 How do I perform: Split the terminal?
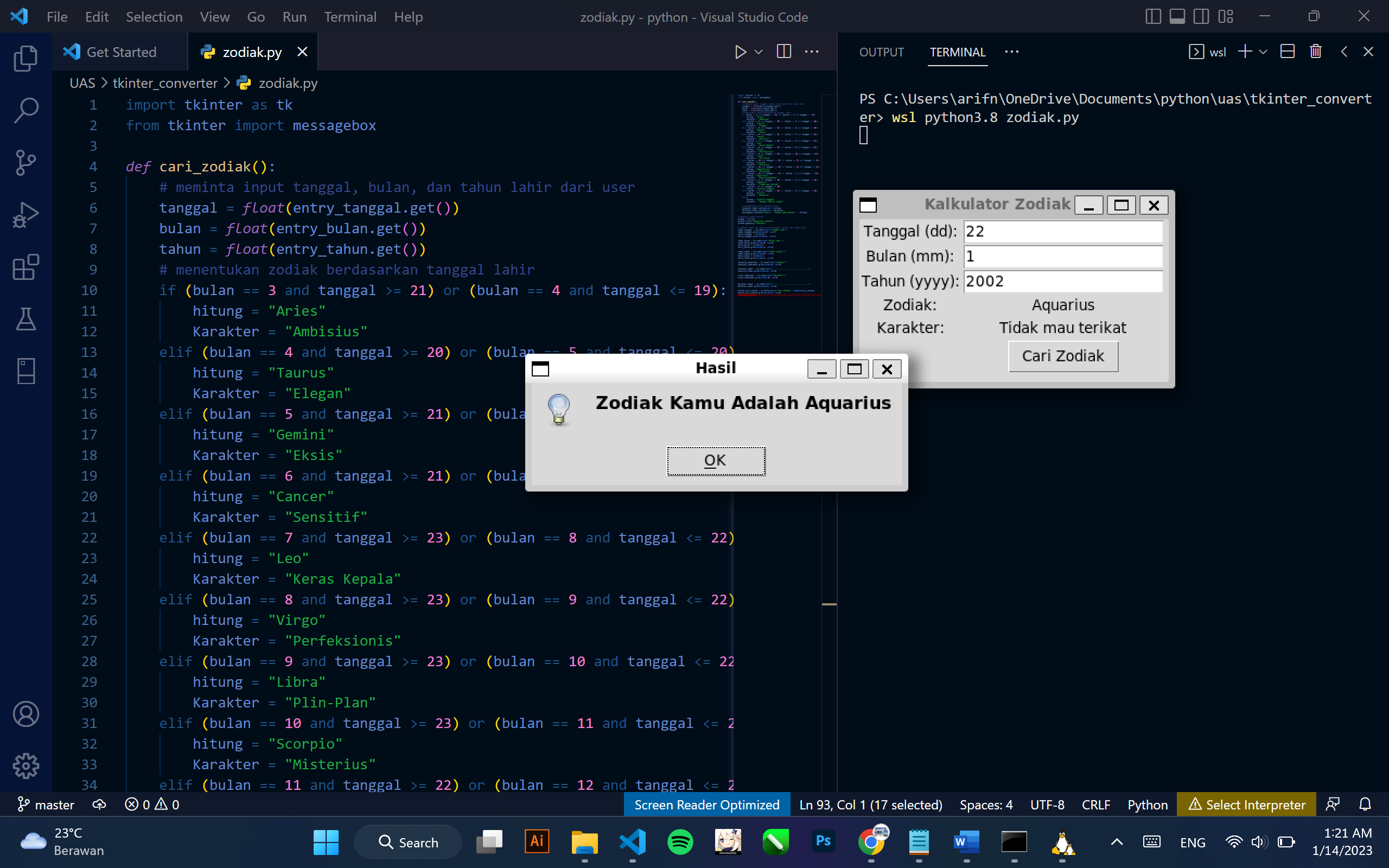point(1288,52)
